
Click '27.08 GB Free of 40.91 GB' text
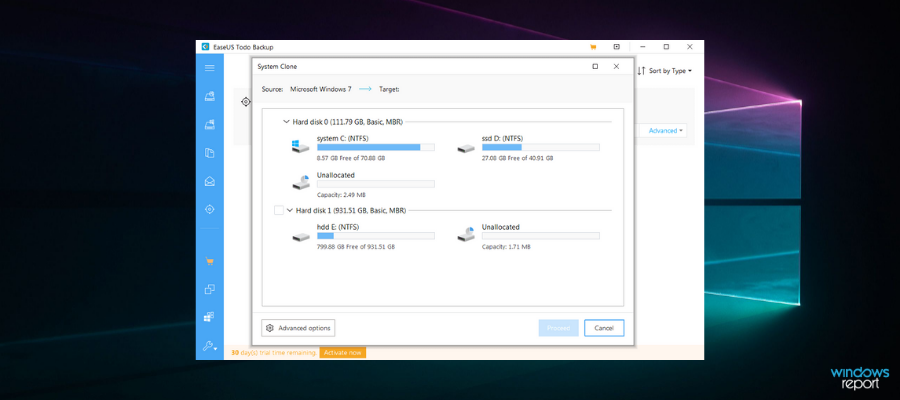(x=518, y=158)
